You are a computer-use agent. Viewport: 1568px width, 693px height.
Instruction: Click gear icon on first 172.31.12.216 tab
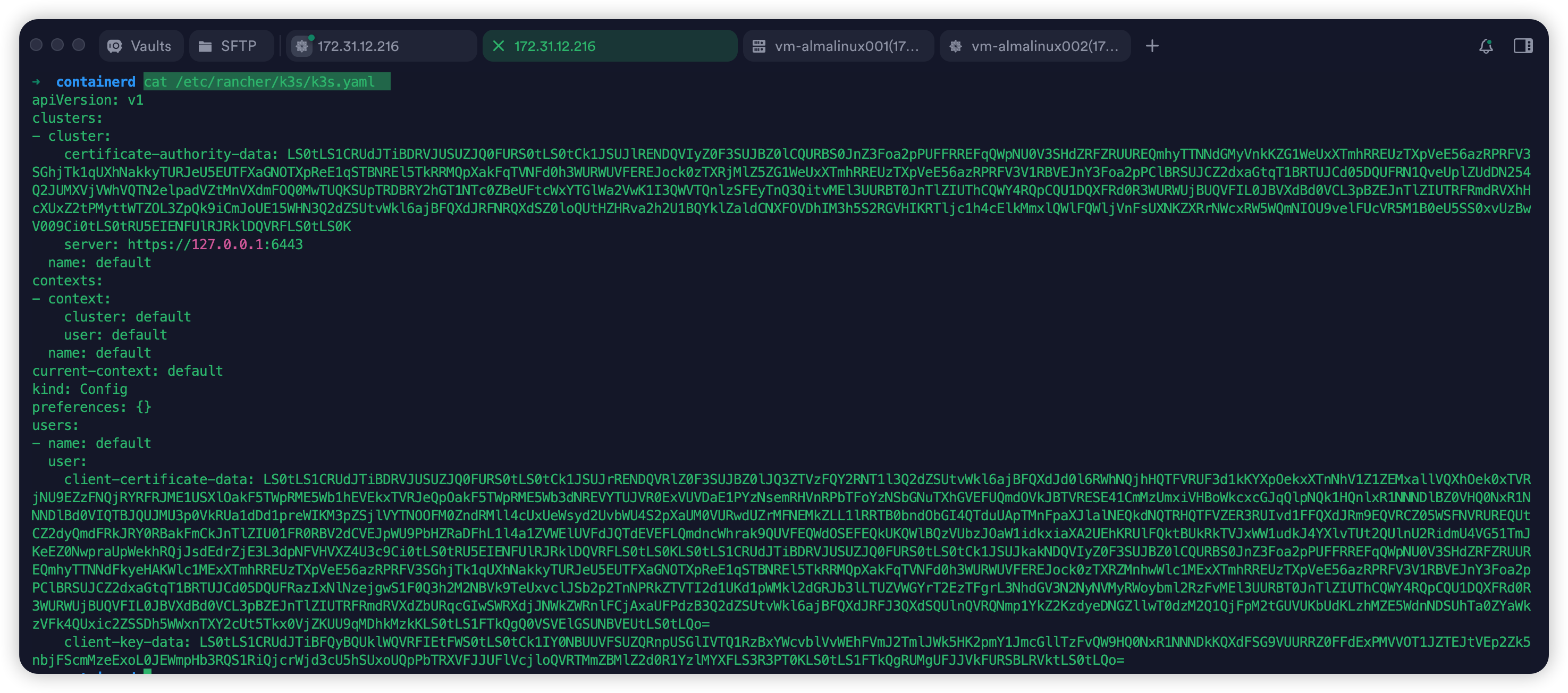click(302, 46)
